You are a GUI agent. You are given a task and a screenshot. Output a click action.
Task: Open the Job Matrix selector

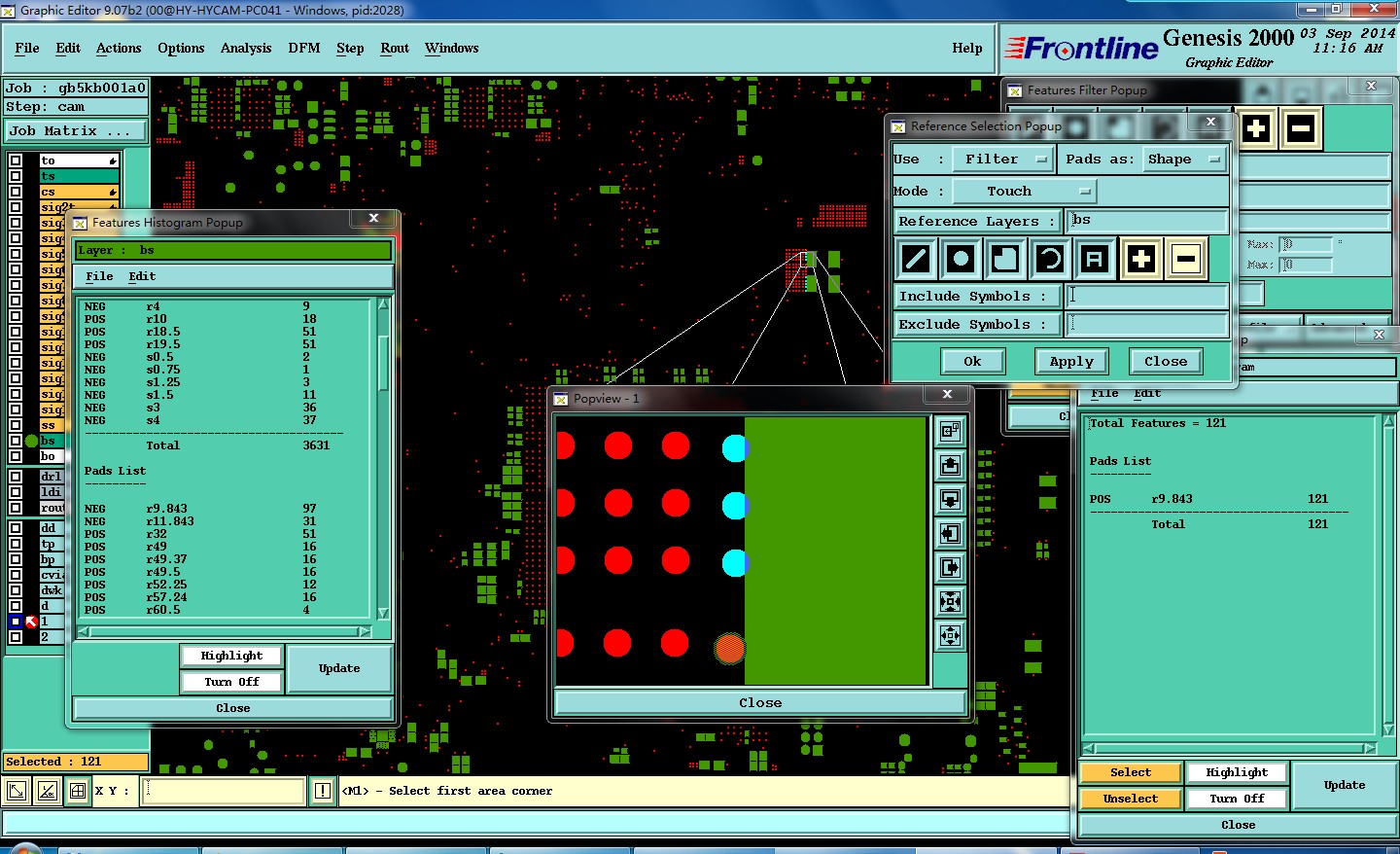(76, 130)
